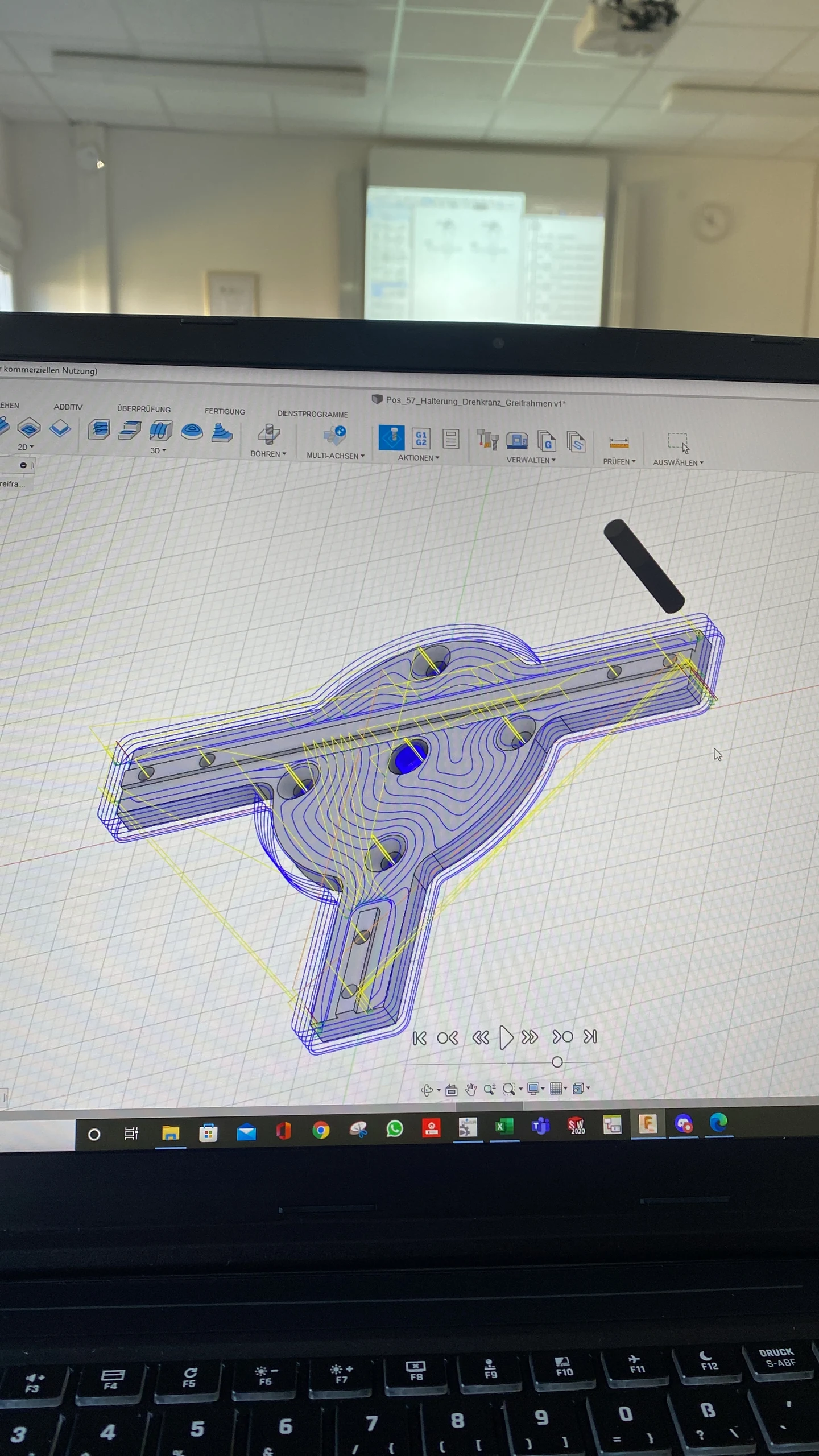Switch to the Überprüfung tab
This screenshot has height=1456, width=819.
click(x=144, y=409)
